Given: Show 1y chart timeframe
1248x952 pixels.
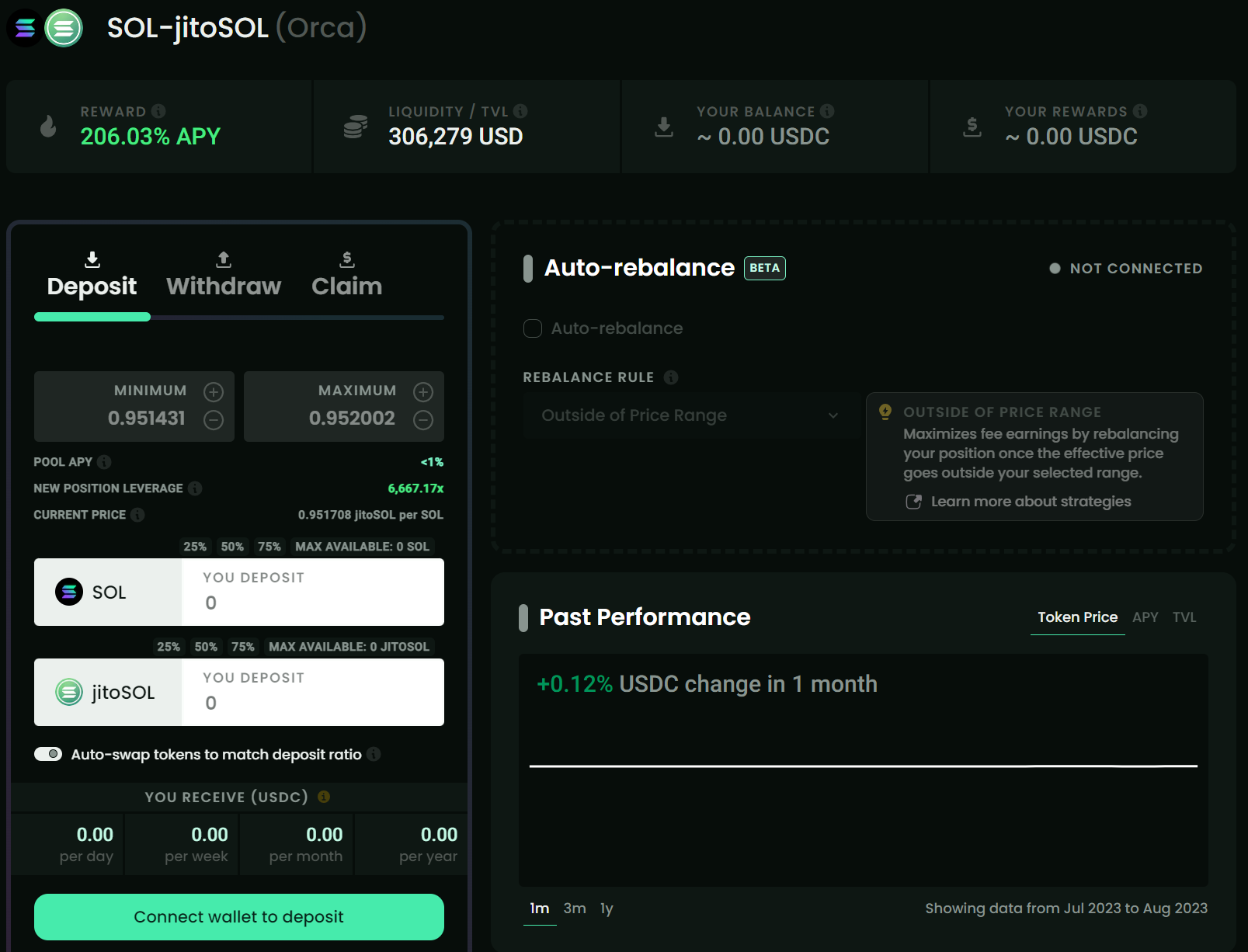Looking at the screenshot, I should click(607, 909).
